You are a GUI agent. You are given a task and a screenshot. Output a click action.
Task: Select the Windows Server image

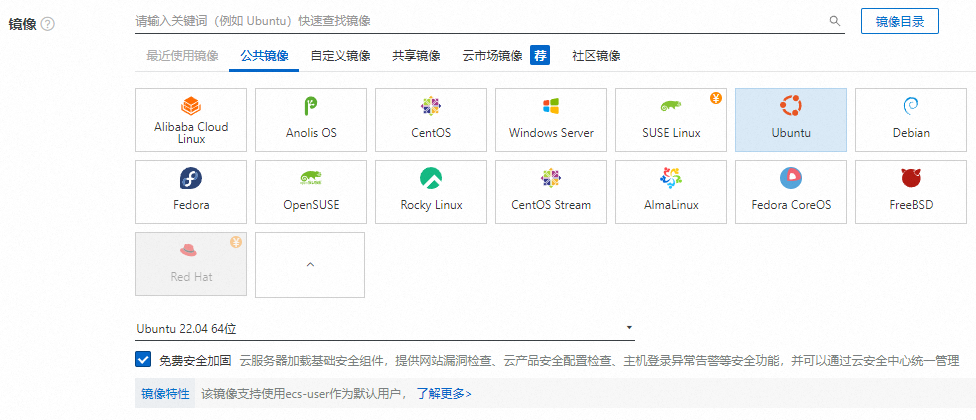[551, 120]
